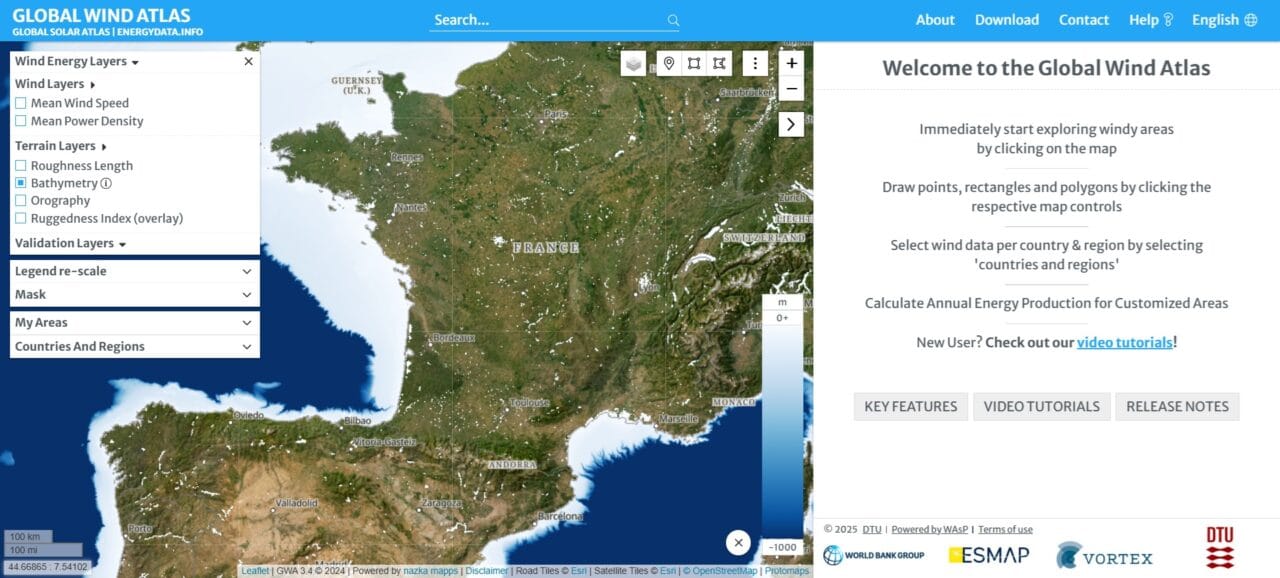Click the bathymetry depth legend color bar
This screenshot has width=1280, height=578.
click(782, 430)
